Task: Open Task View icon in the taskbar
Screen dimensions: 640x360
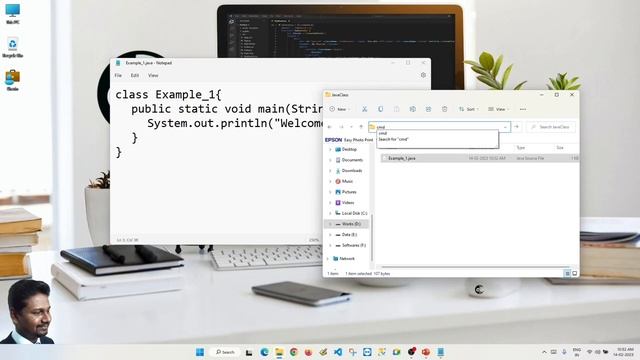Action: click(x=249, y=352)
